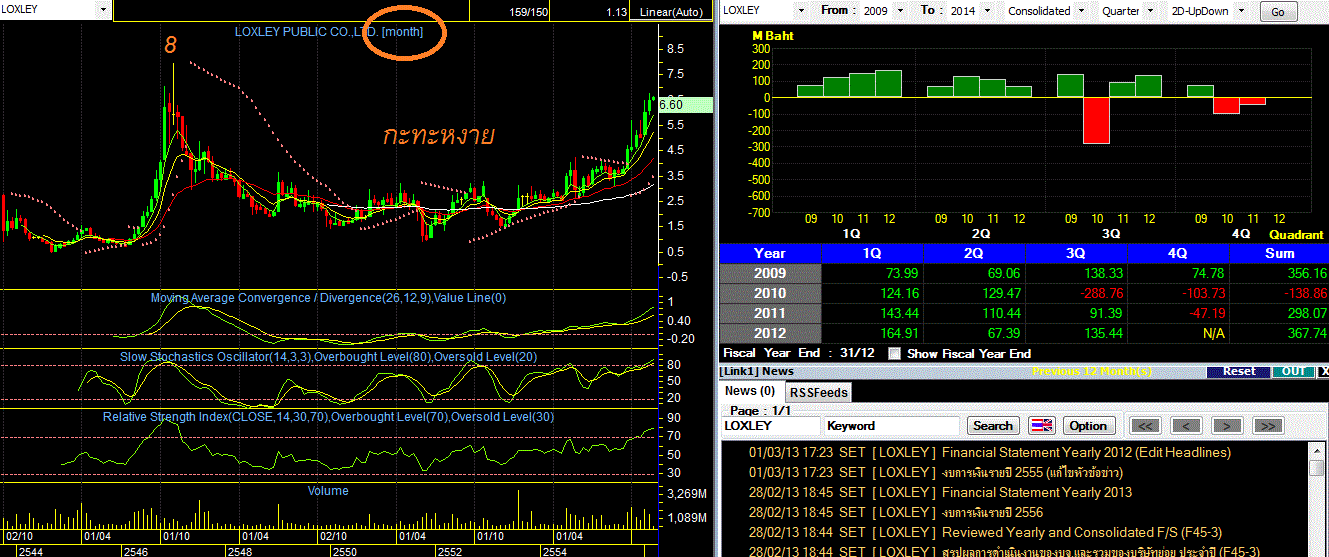The height and width of the screenshot is (557, 1329).
Task: Select the 2012 year row header
Action: [770, 333]
